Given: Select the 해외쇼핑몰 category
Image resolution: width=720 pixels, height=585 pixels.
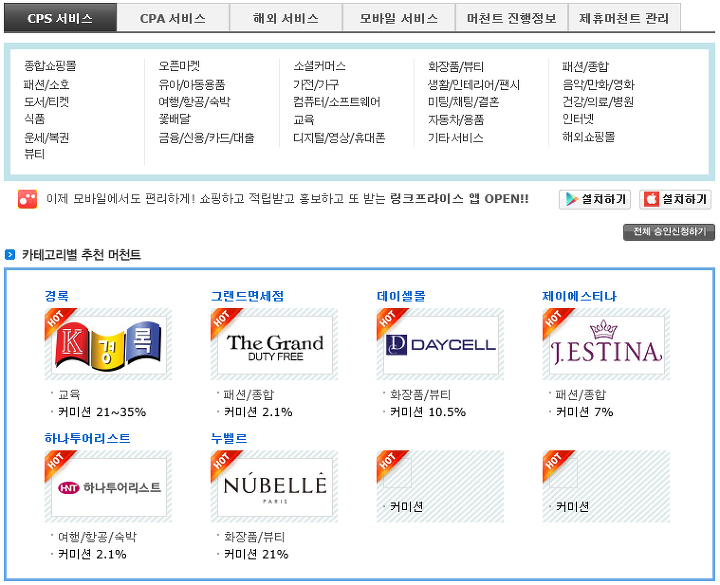Looking at the screenshot, I should [589, 137].
